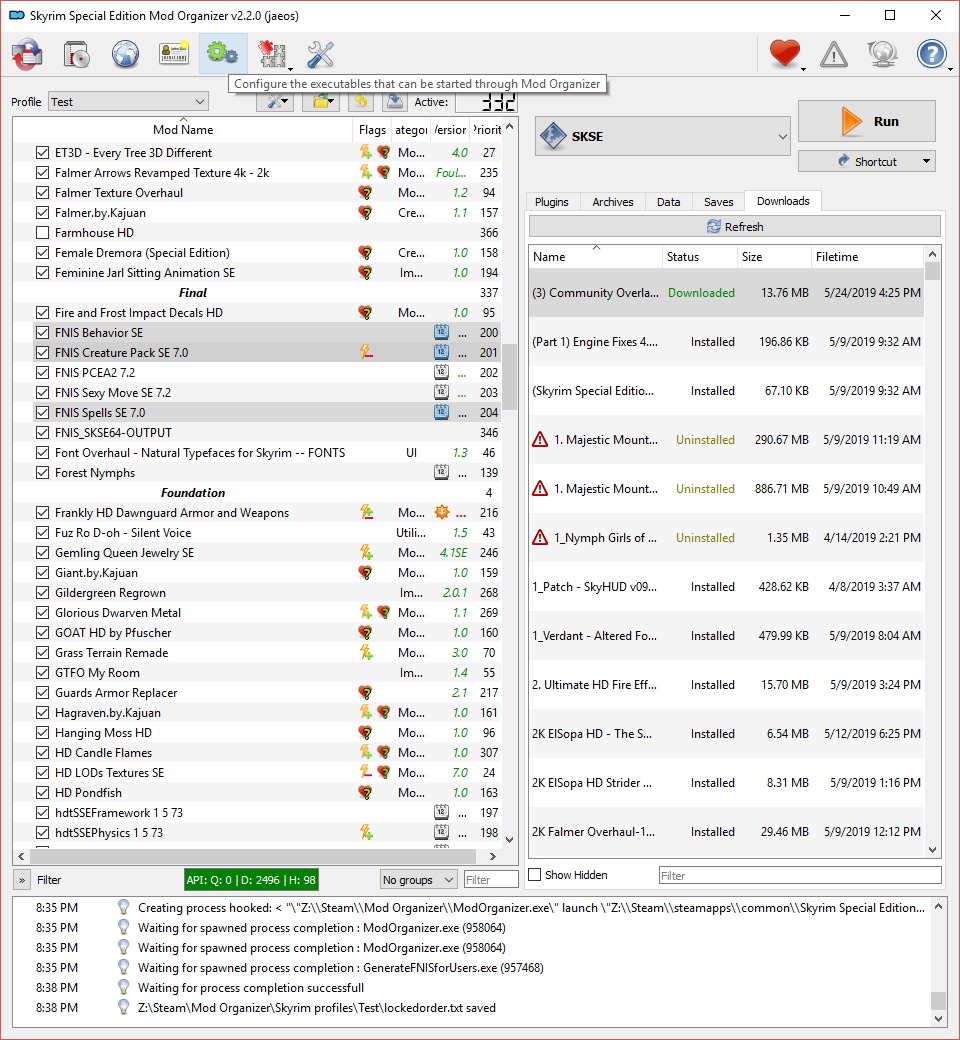960x1040 pixels.
Task: Click the create backup icon beside Active
Action: click(x=395, y=101)
